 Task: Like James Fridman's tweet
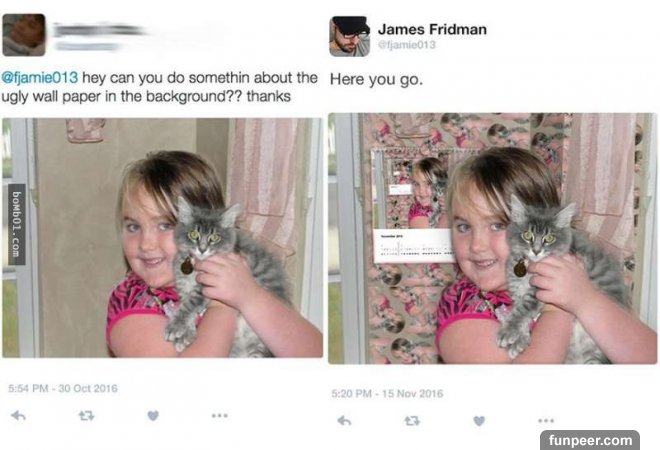pyautogui.click(x=479, y=421)
